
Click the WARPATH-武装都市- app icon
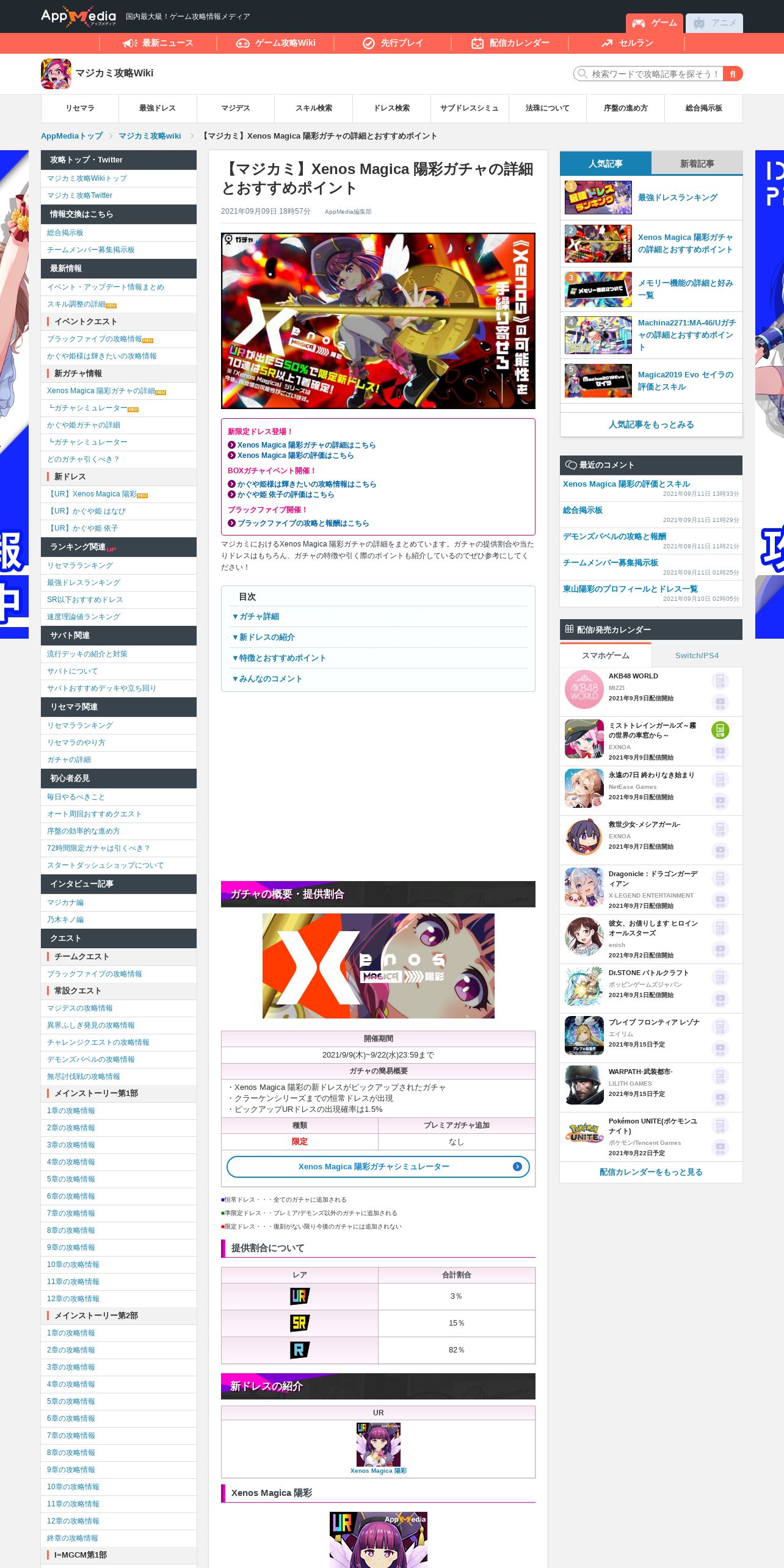pos(584,1085)
